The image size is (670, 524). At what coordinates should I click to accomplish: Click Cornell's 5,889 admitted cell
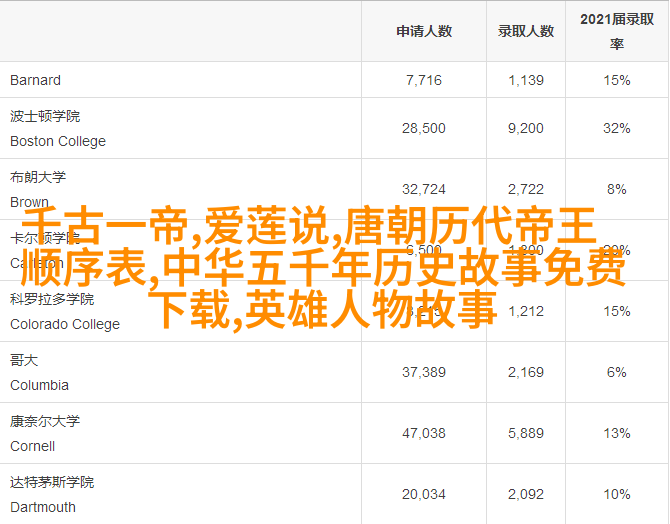[x=526, y=433]
